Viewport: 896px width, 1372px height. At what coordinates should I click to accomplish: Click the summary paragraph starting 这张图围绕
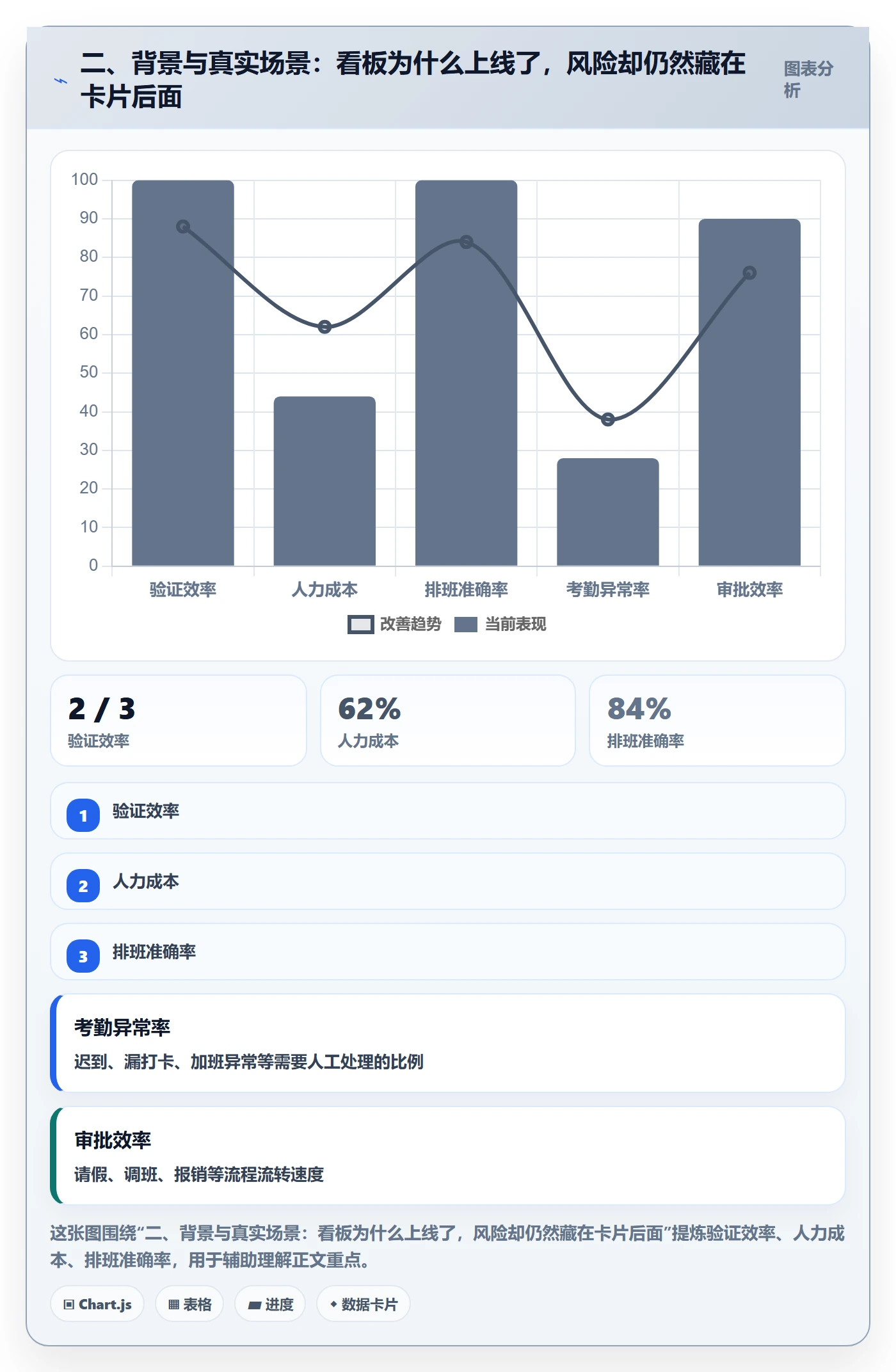pos(447,1247)
